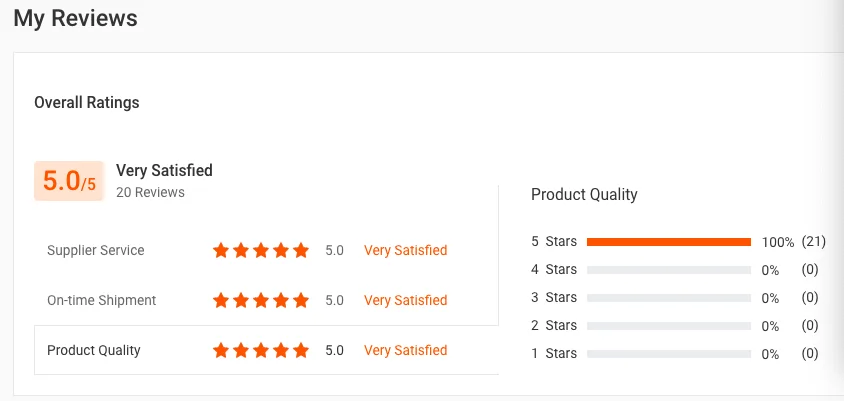Click Very Satisfied next to Product Quality

tap(405, 350)
